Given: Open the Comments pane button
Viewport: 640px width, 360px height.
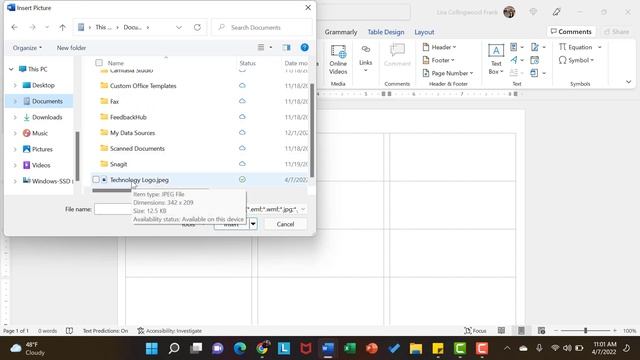Looking at the screenshot, I should [571, 31].
